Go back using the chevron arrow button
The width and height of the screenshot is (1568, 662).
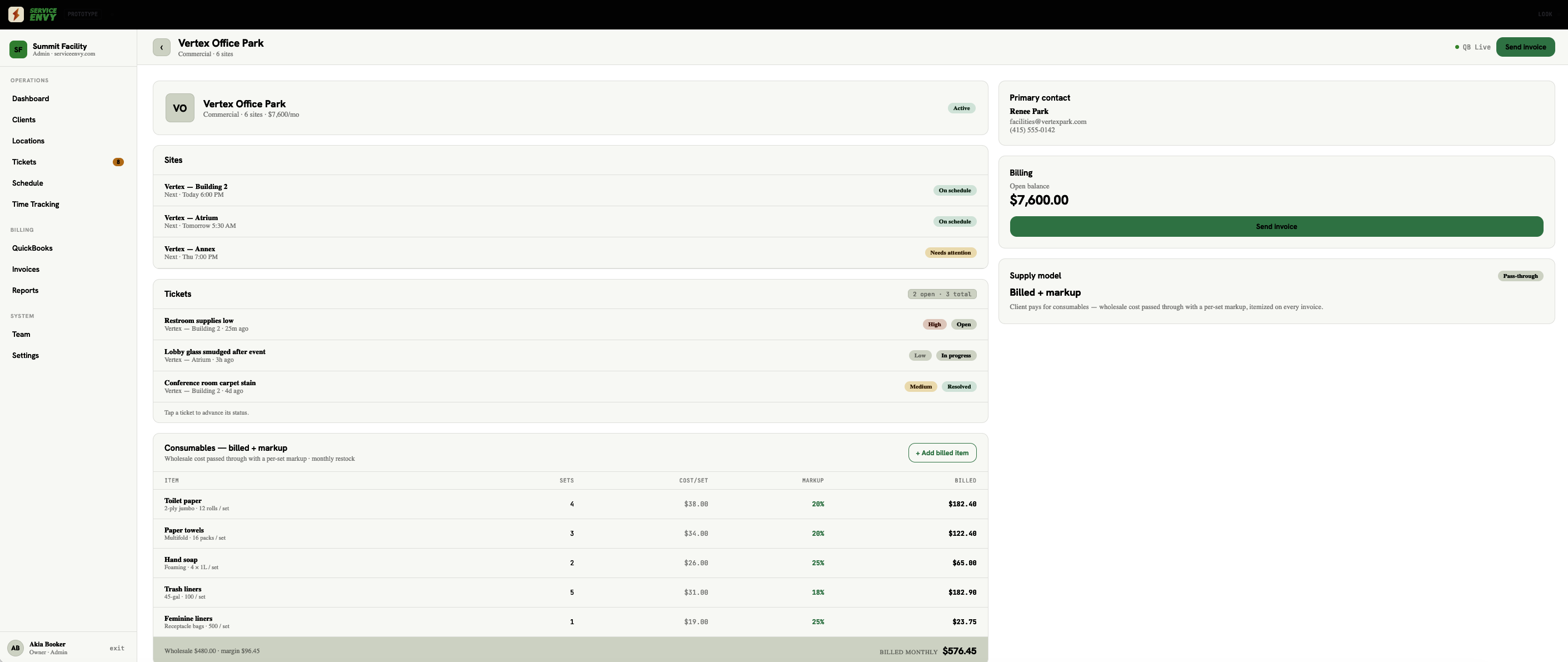(161, 47)
